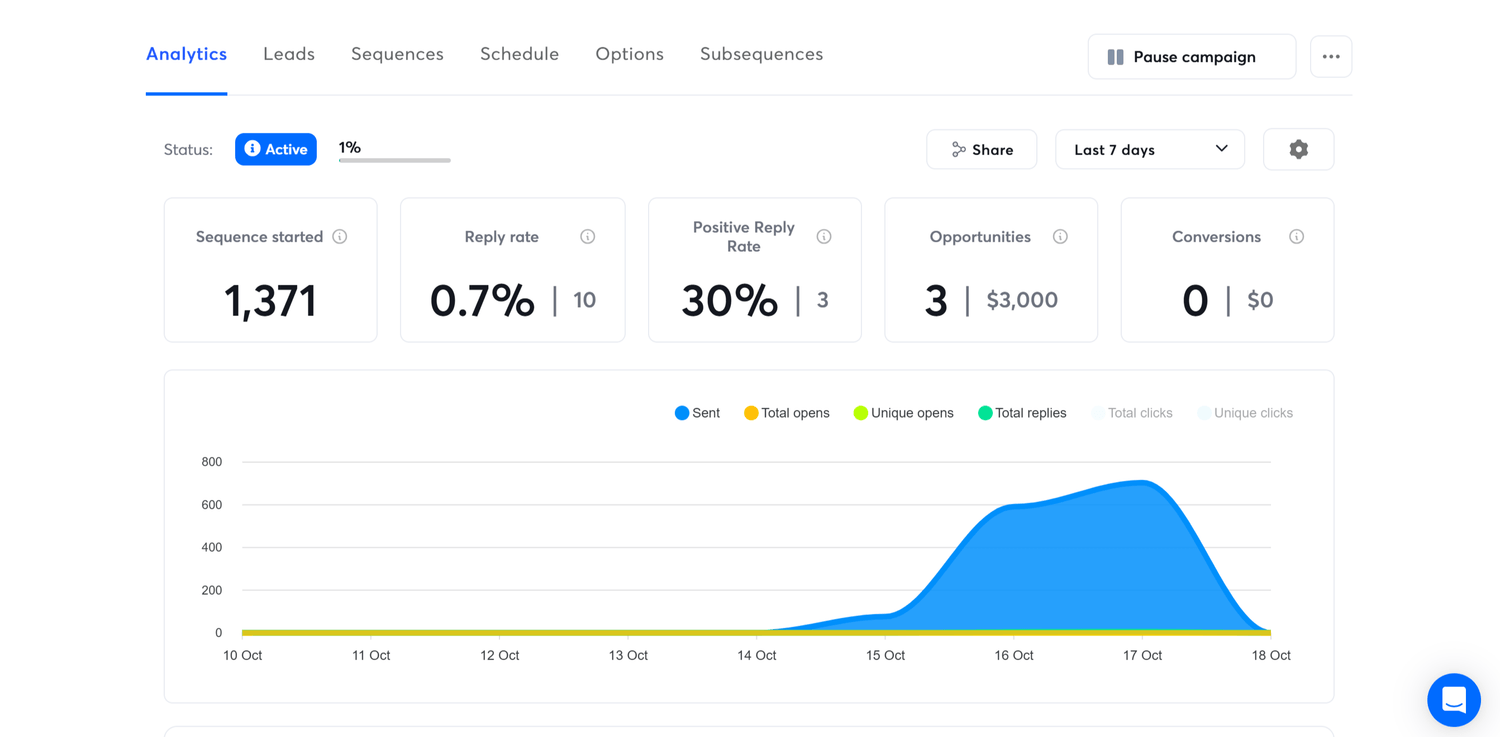Toggle Total opens series in legend
Screen dimensions: 1500x737
pyautogui.click(x=786, y=413)
